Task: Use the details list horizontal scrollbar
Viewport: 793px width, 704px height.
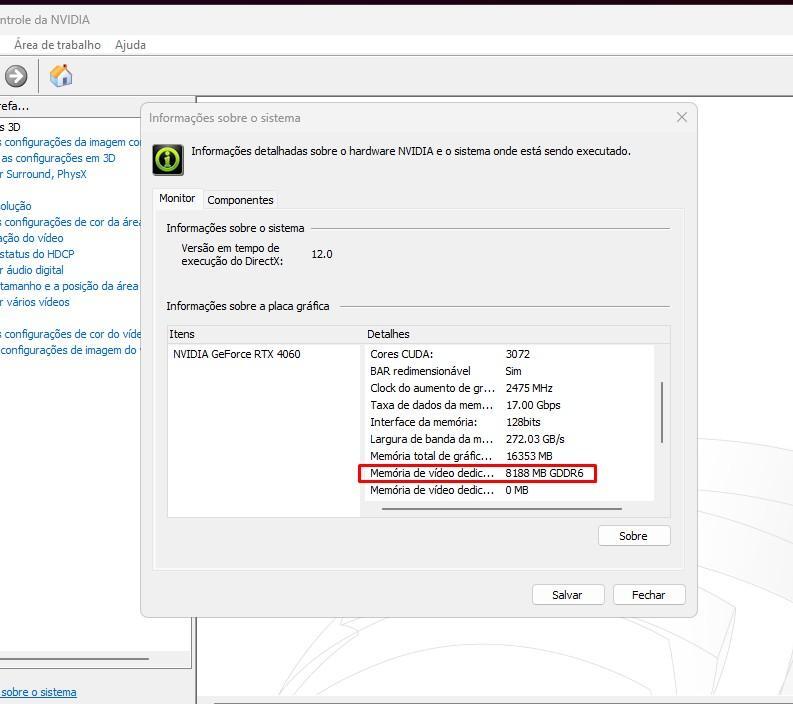Action: click(x=502, y=509)
